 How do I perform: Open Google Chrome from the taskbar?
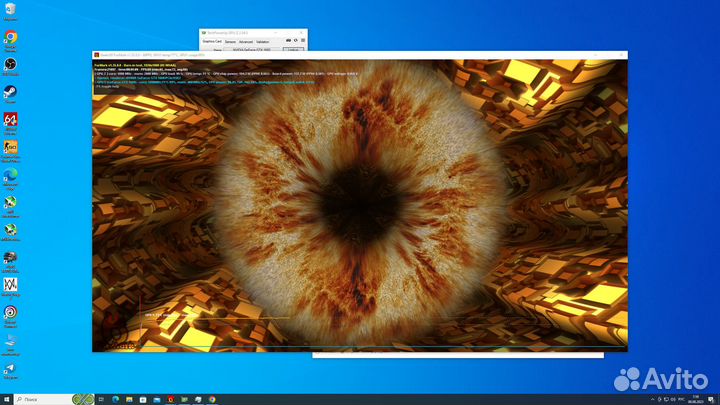pos(212,399)
